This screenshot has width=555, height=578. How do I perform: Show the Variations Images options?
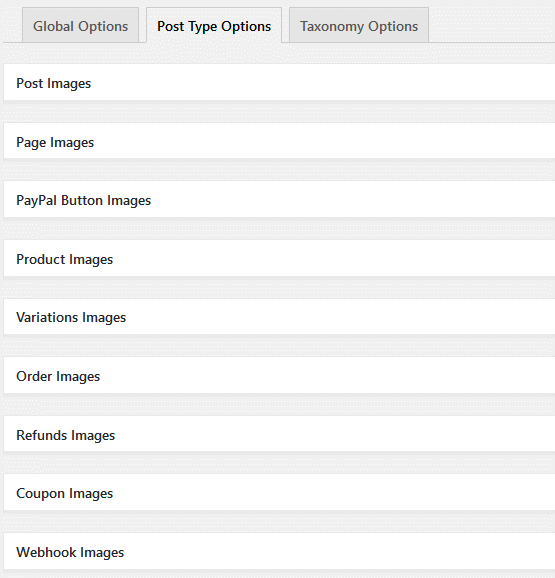[279, 317]
